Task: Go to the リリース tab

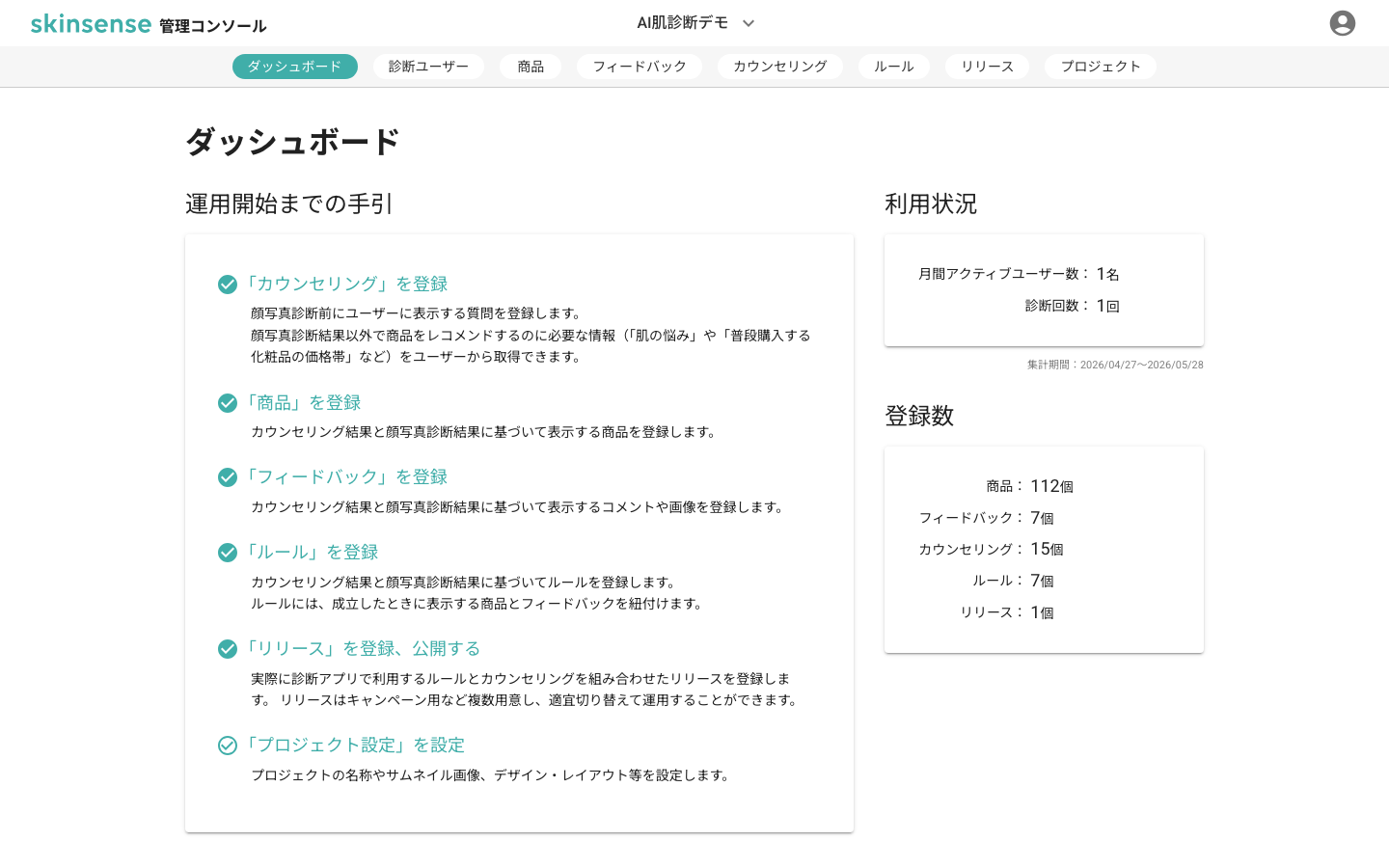Action: click(x=987, y=67)
